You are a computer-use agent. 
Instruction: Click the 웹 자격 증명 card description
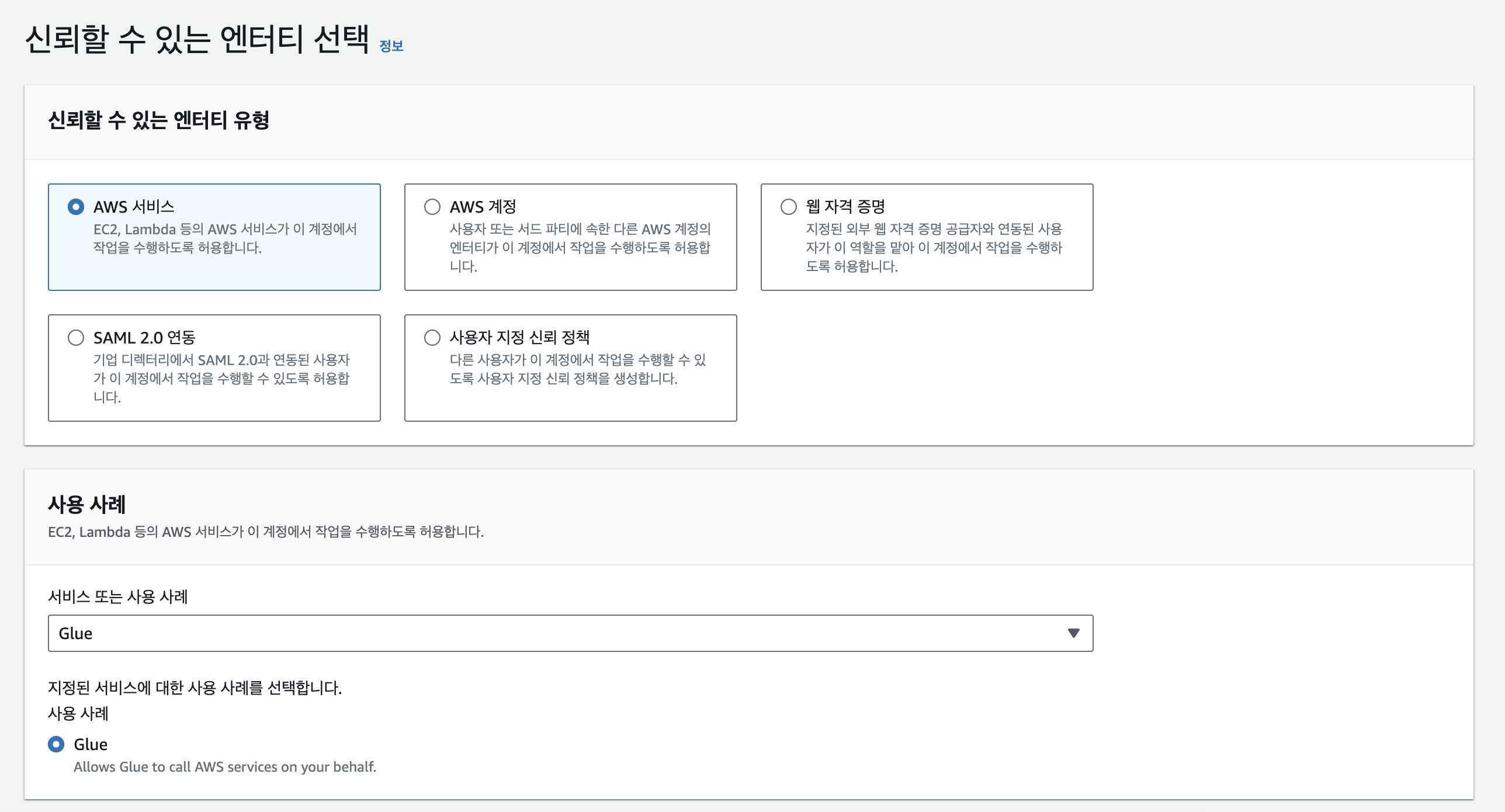pyautogui.click(x=934, y=248)
